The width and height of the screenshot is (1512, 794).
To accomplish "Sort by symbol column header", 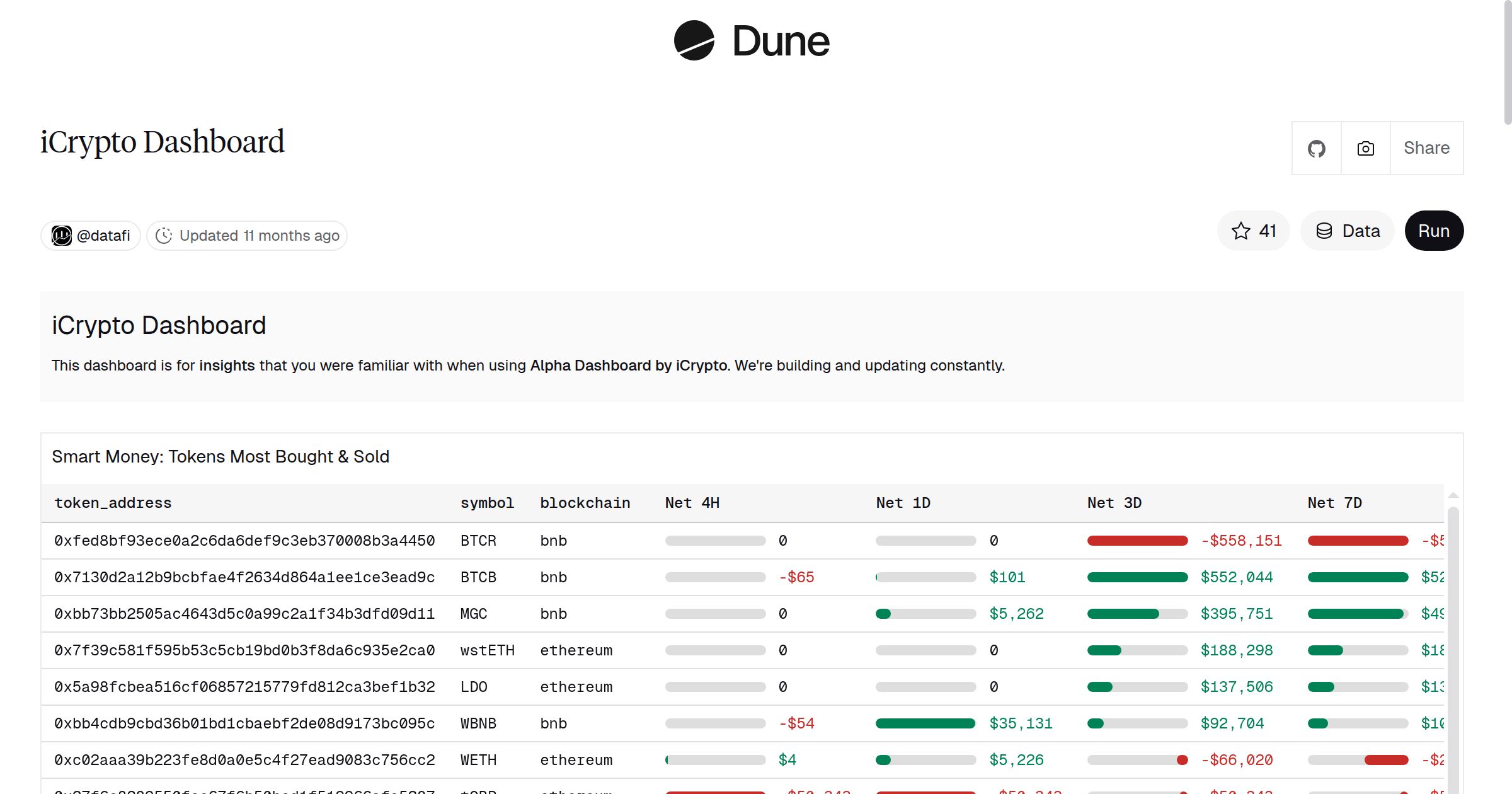I will 487,503.
